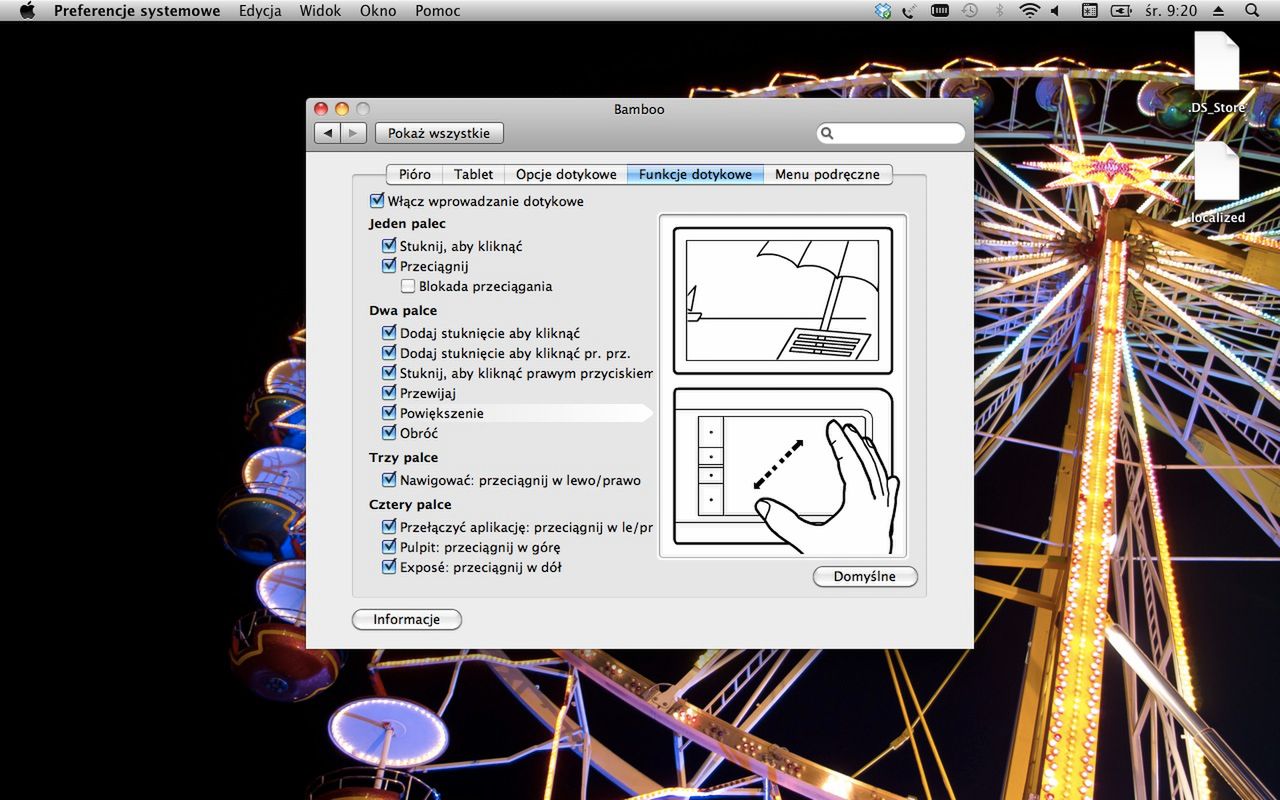The image size is (1280, 800).
Task: Uncheck the 'Obróć' gesture option
Action: 389,433
